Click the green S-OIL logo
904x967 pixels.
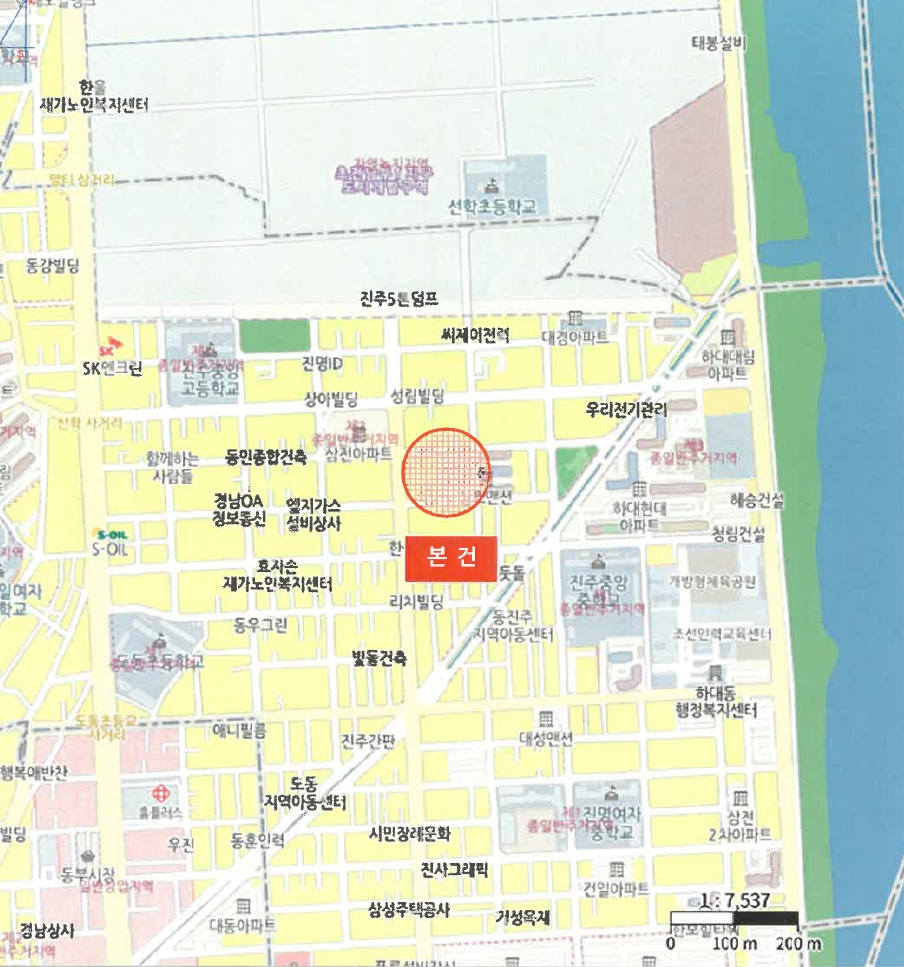110,534
